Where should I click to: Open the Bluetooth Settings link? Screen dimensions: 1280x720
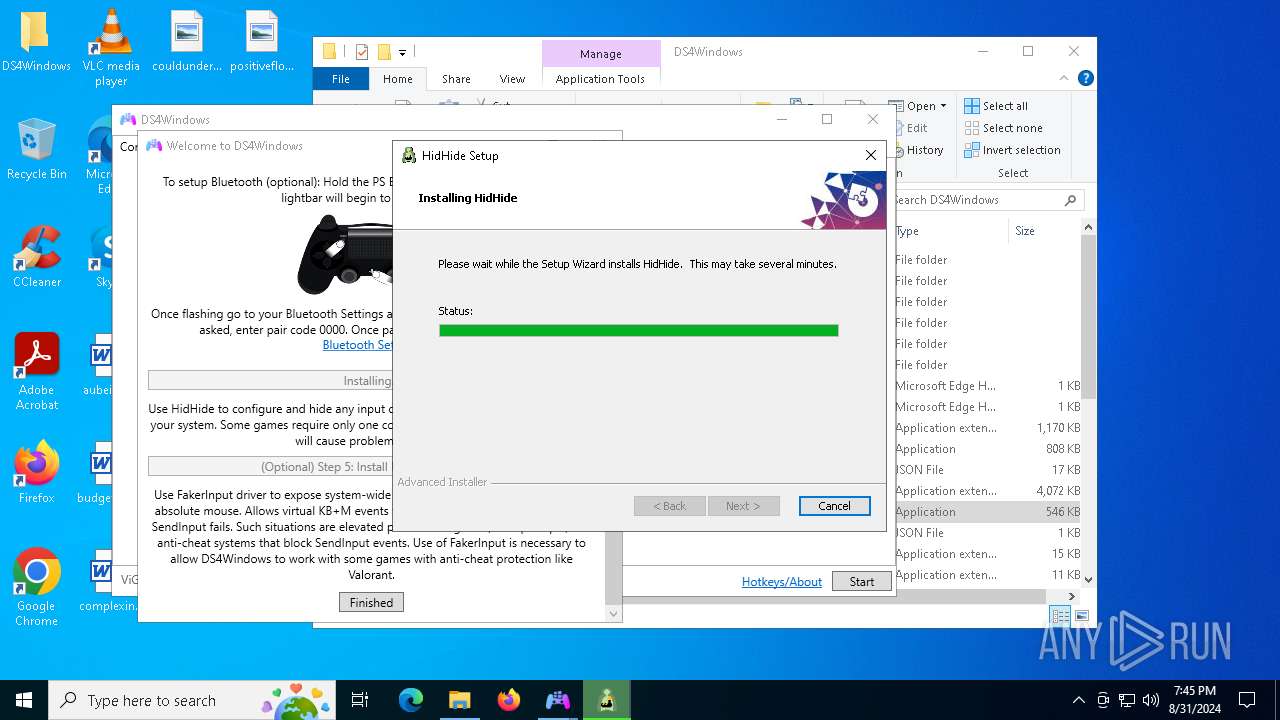pyautogui.click(x=357, y=345)
